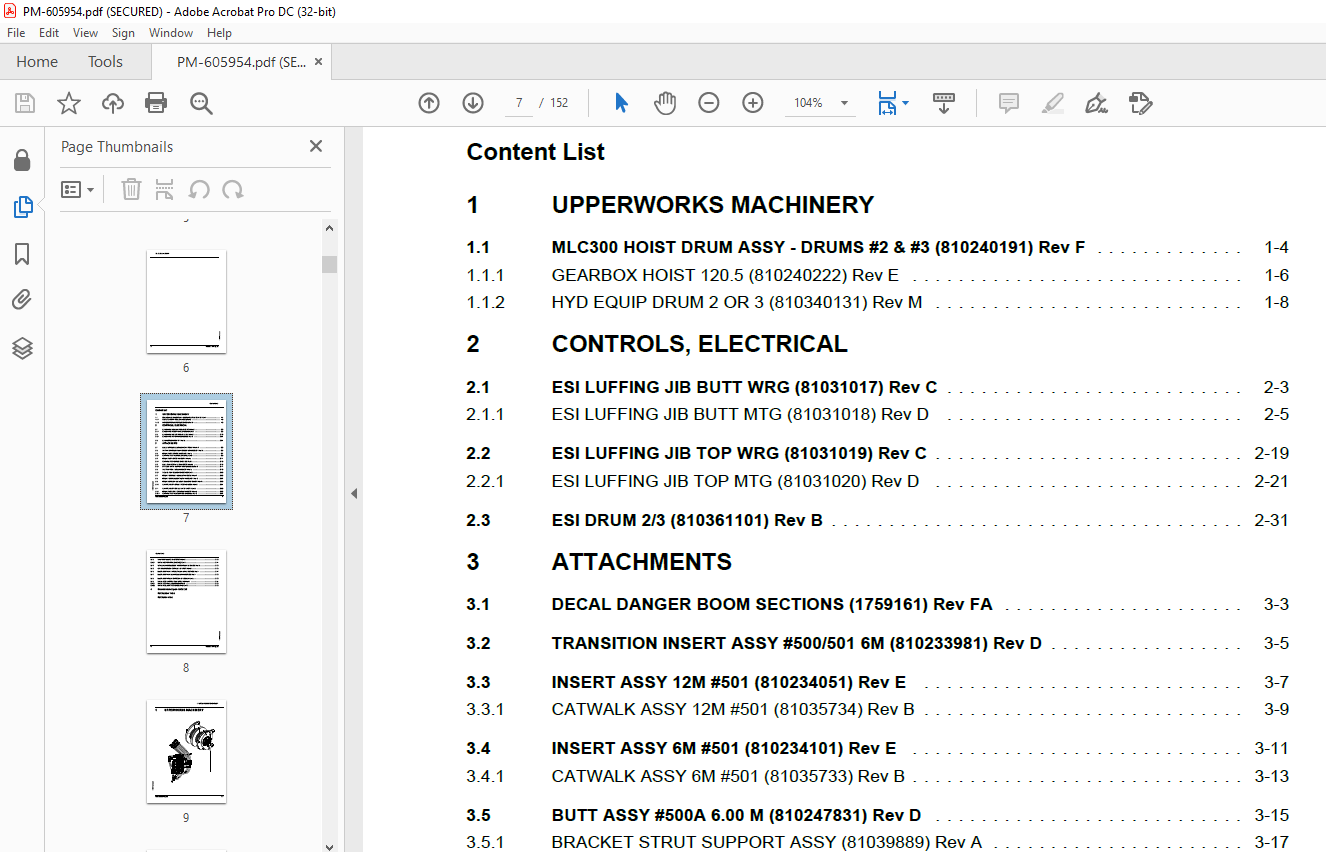This screenshot has width=1326, height=852.
Task: Select the page 8 thumbnail
Action: (x=186, y=601)
